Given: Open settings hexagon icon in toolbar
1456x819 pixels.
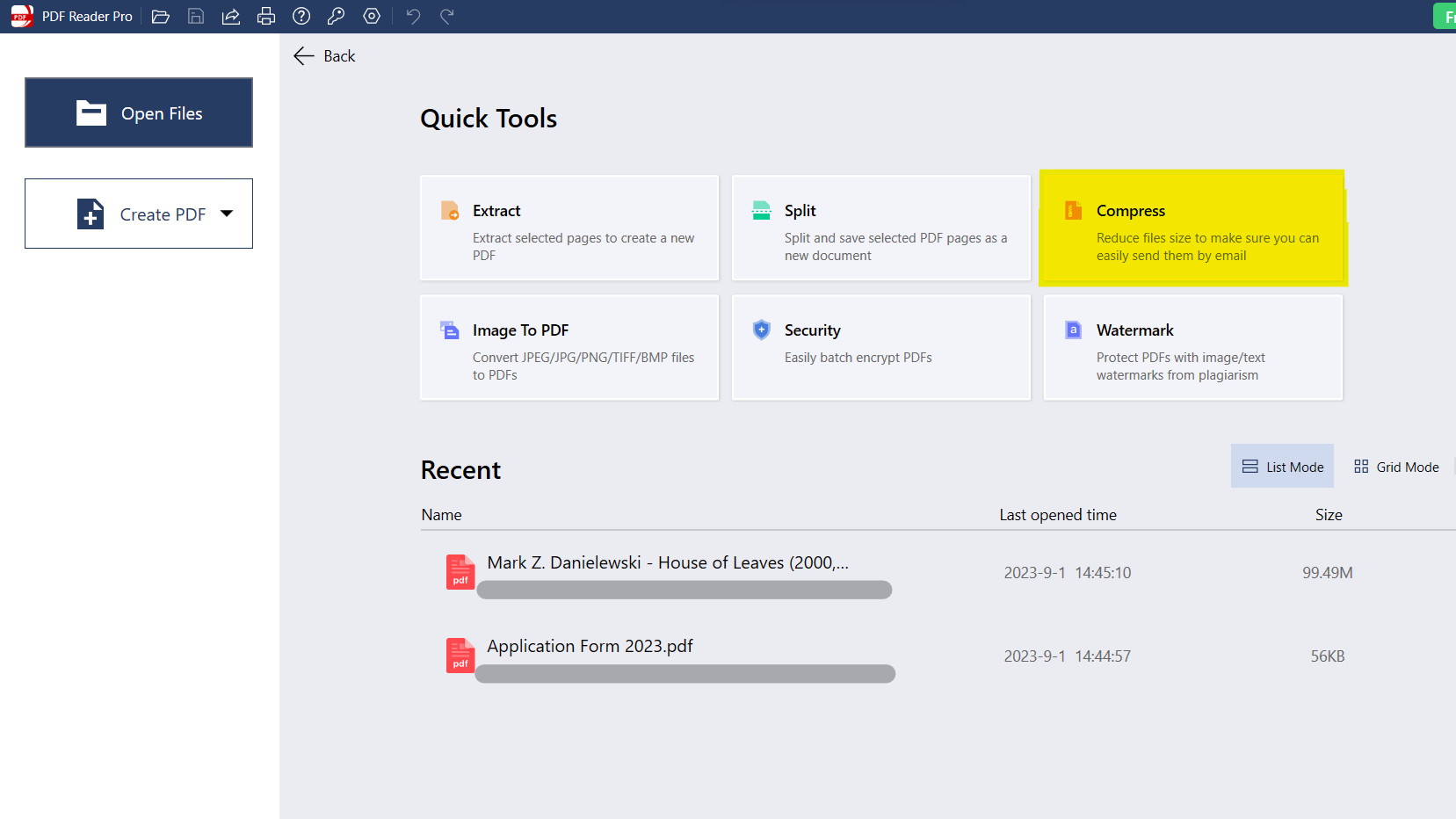Looking at the screenshot, I should coord(372,16).
